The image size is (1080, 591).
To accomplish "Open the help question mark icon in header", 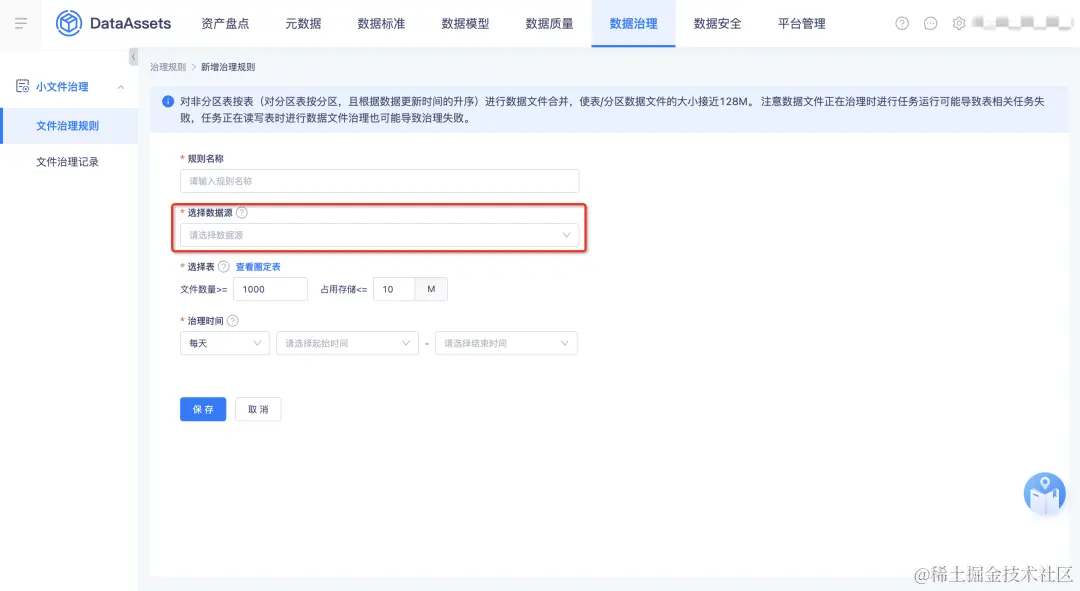I will click(902, 23).
